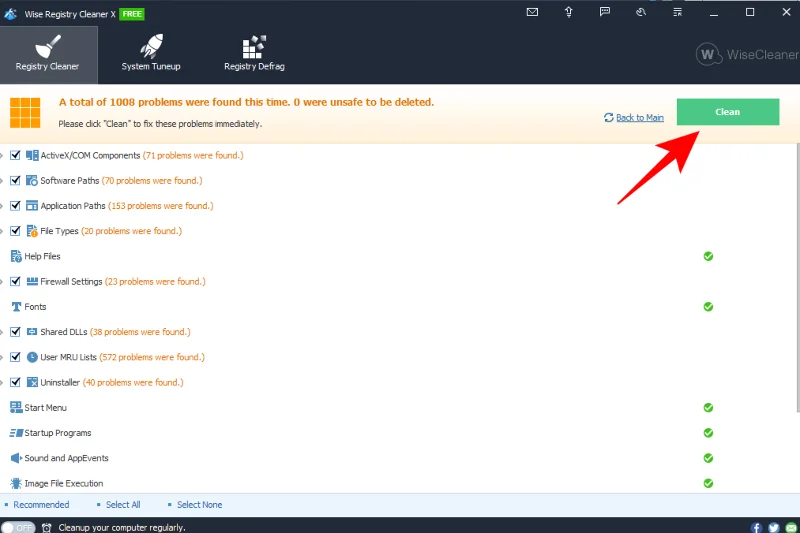
Task: Expand the Uninstaller problem list
Action: tap(3, 382)
